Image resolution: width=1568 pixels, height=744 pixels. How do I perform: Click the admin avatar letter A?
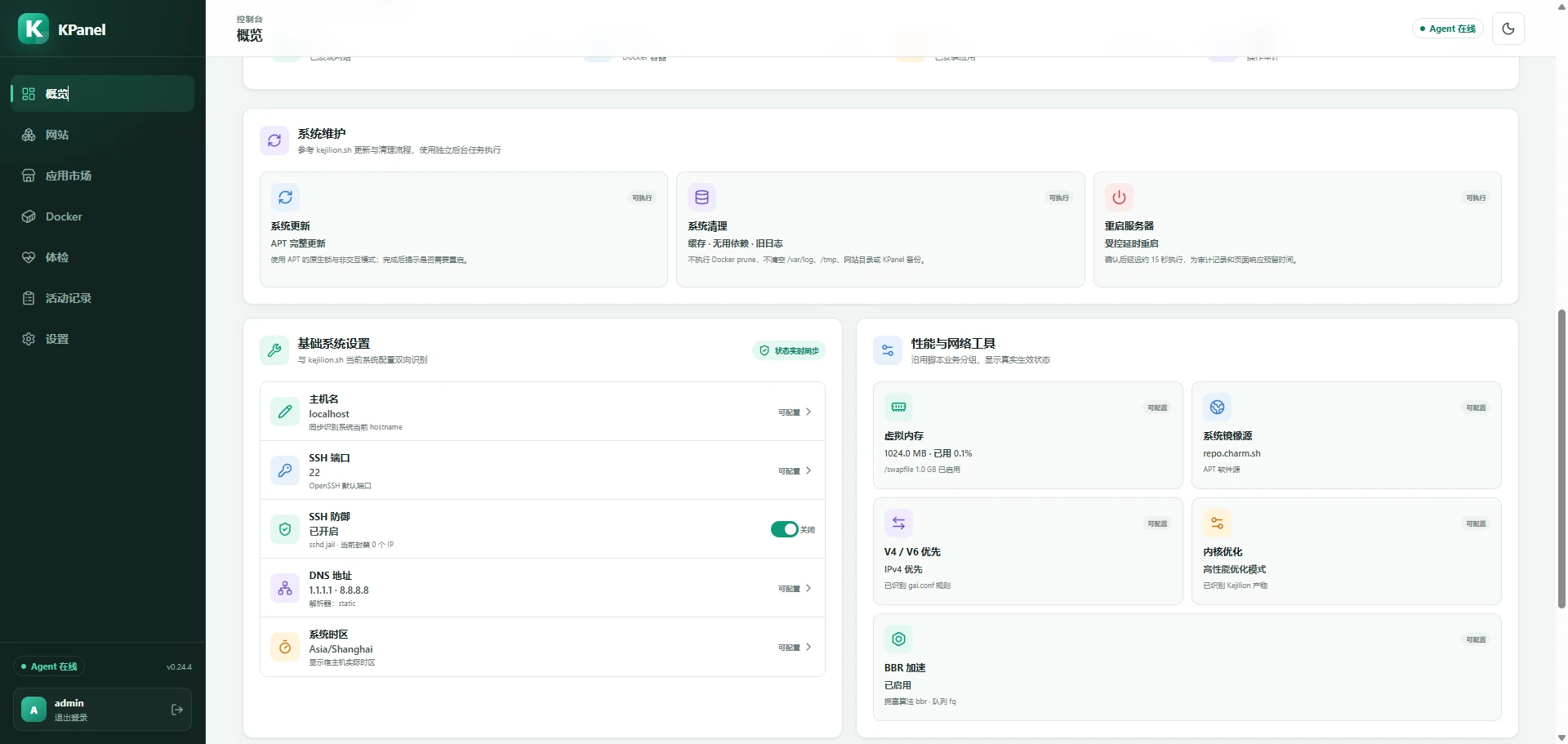pos(33,710)
